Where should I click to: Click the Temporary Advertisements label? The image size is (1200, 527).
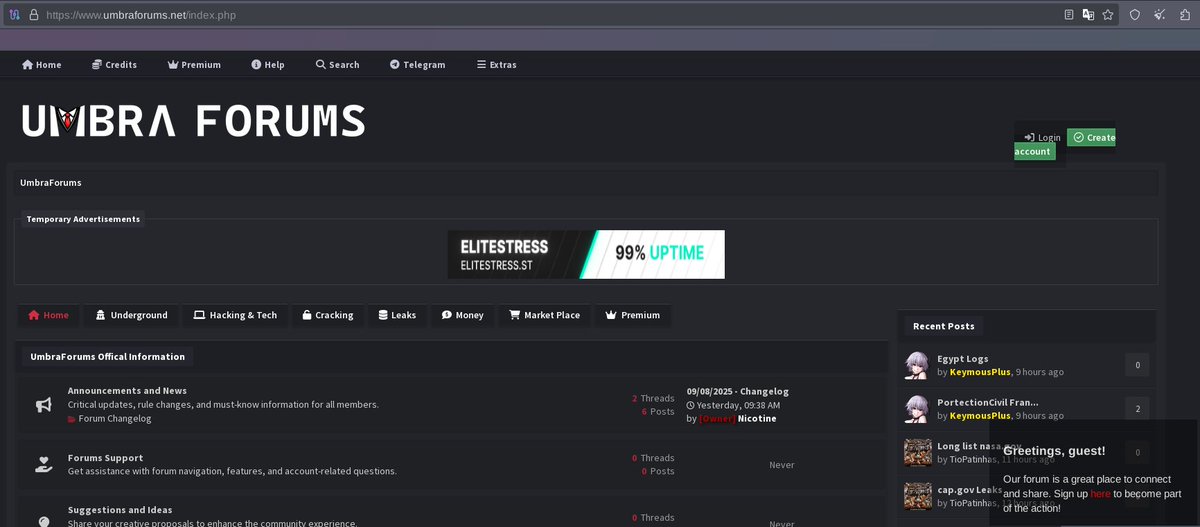(x=83, y=219)
